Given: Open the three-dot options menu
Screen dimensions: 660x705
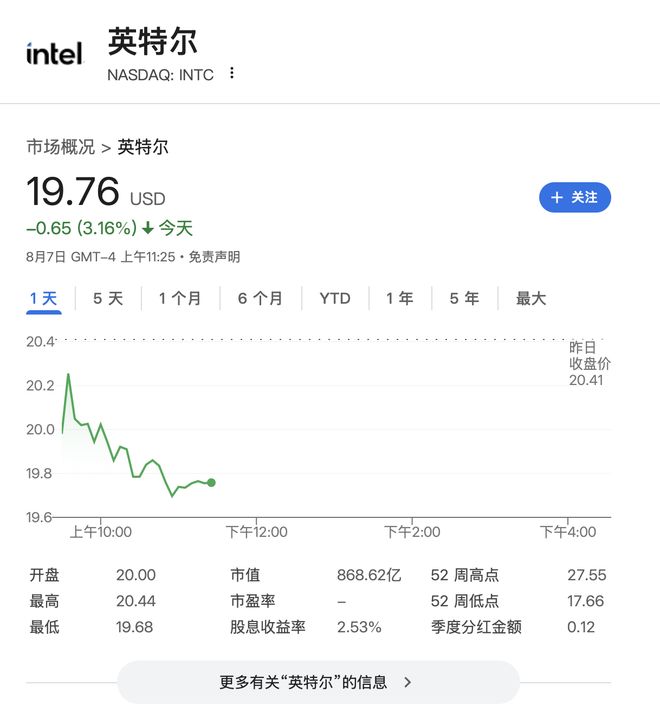Looking at the screenshot, I should coord(232,74).
